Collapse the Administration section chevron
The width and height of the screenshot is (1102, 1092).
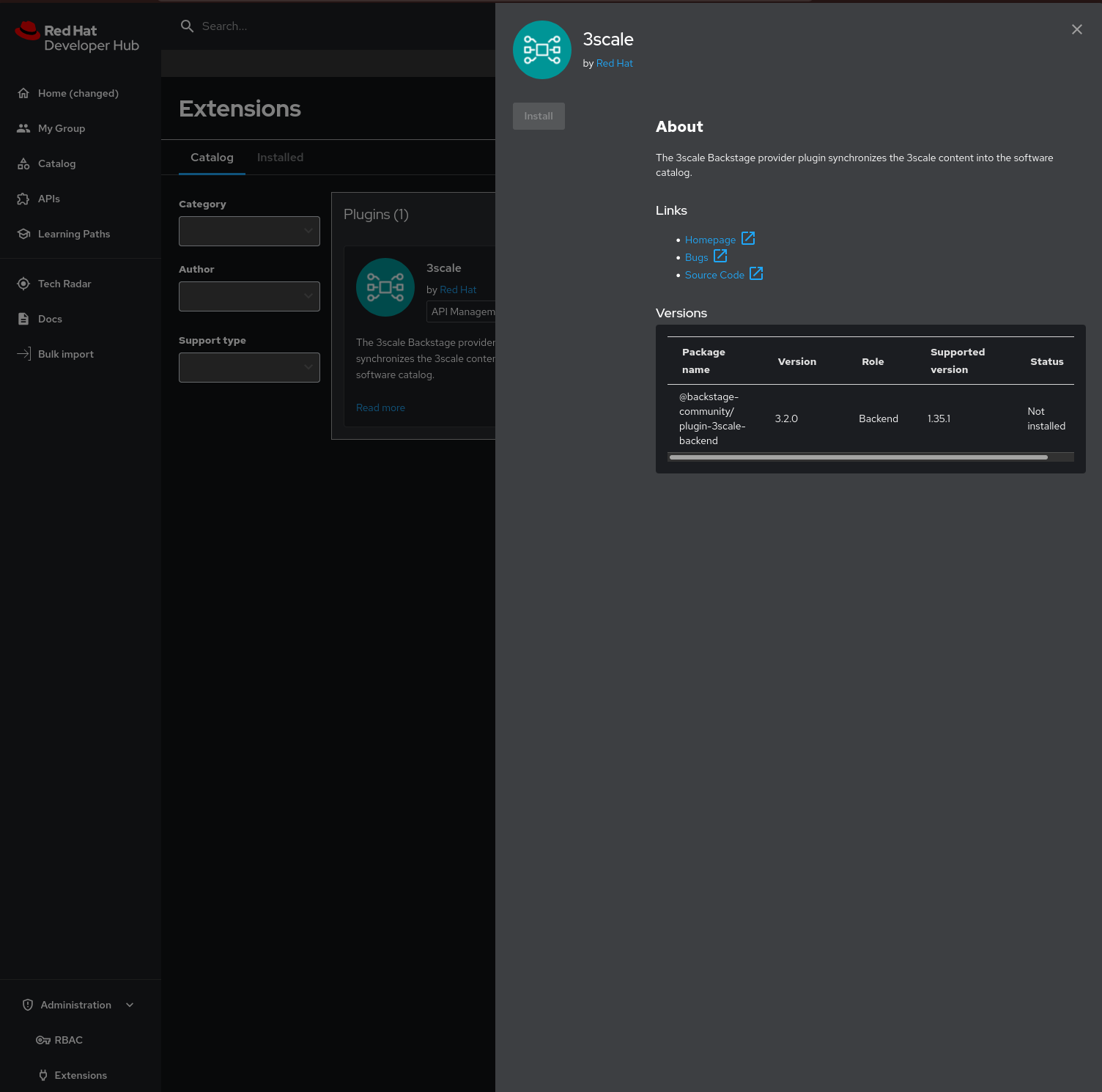click(x=130, y=1005)
